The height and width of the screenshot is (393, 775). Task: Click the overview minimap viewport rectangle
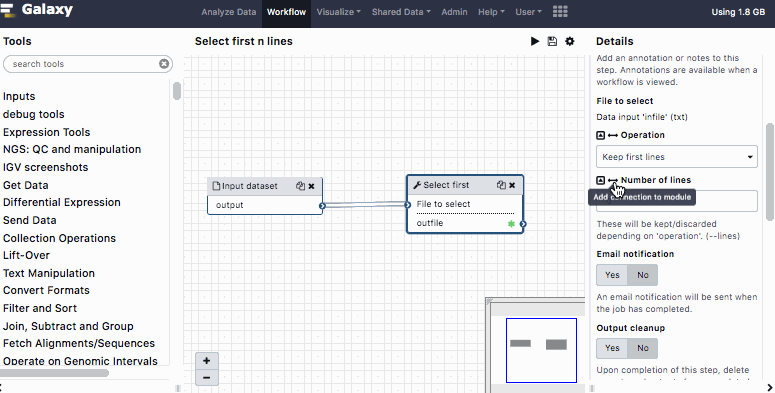click(541, 350)
